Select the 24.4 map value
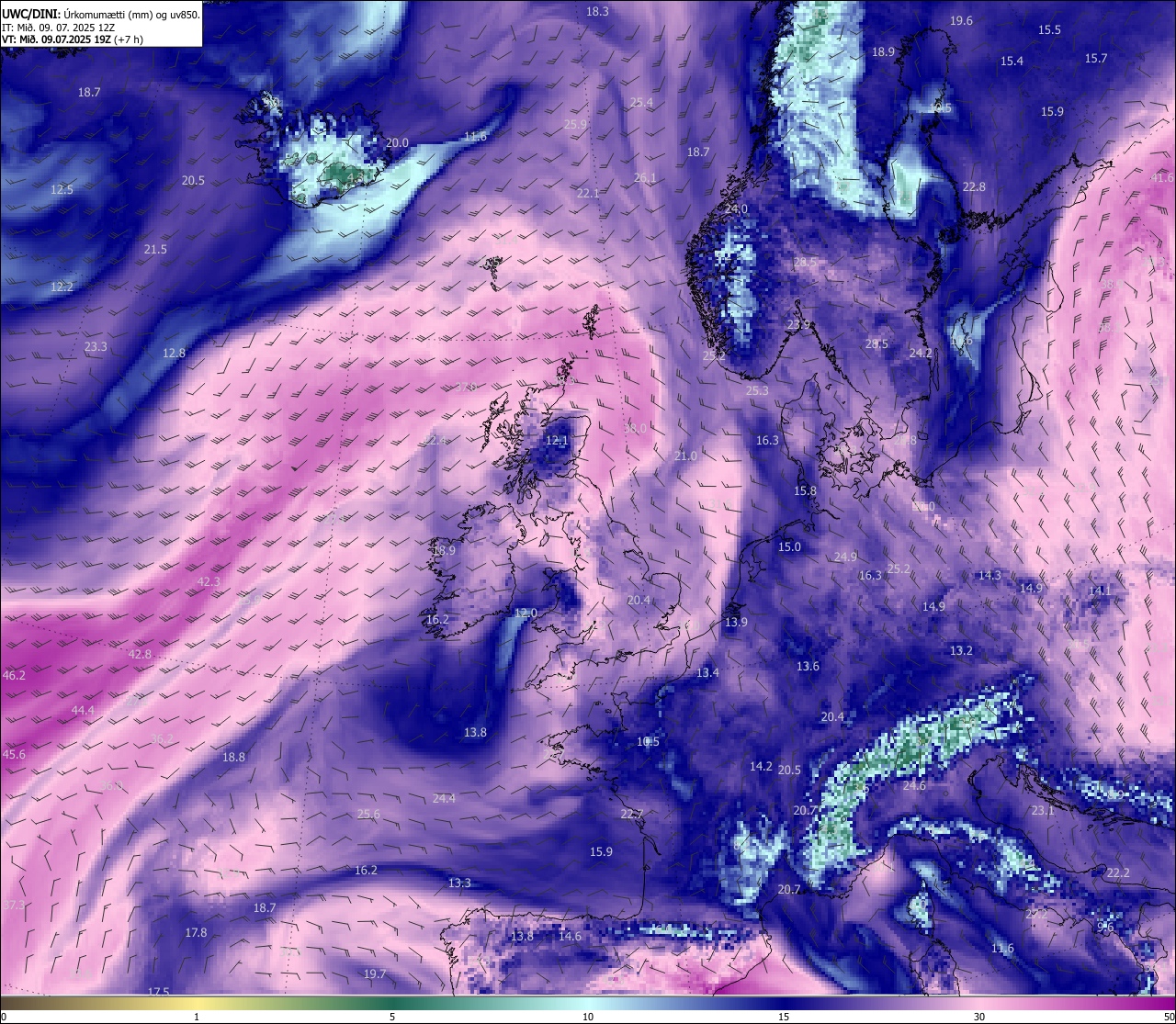 click(444, 798)
